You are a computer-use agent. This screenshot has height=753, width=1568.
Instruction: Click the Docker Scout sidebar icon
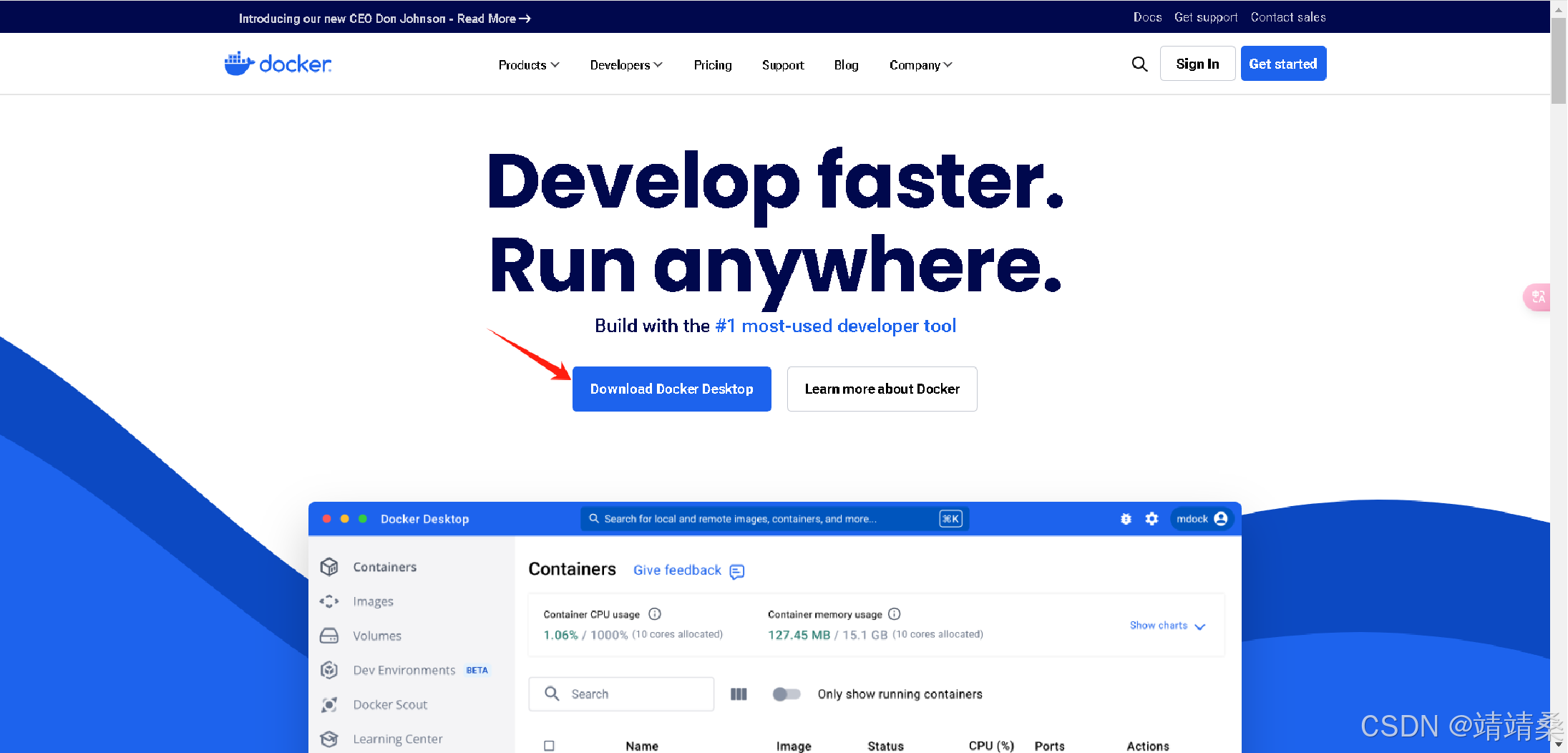[329, 704]
